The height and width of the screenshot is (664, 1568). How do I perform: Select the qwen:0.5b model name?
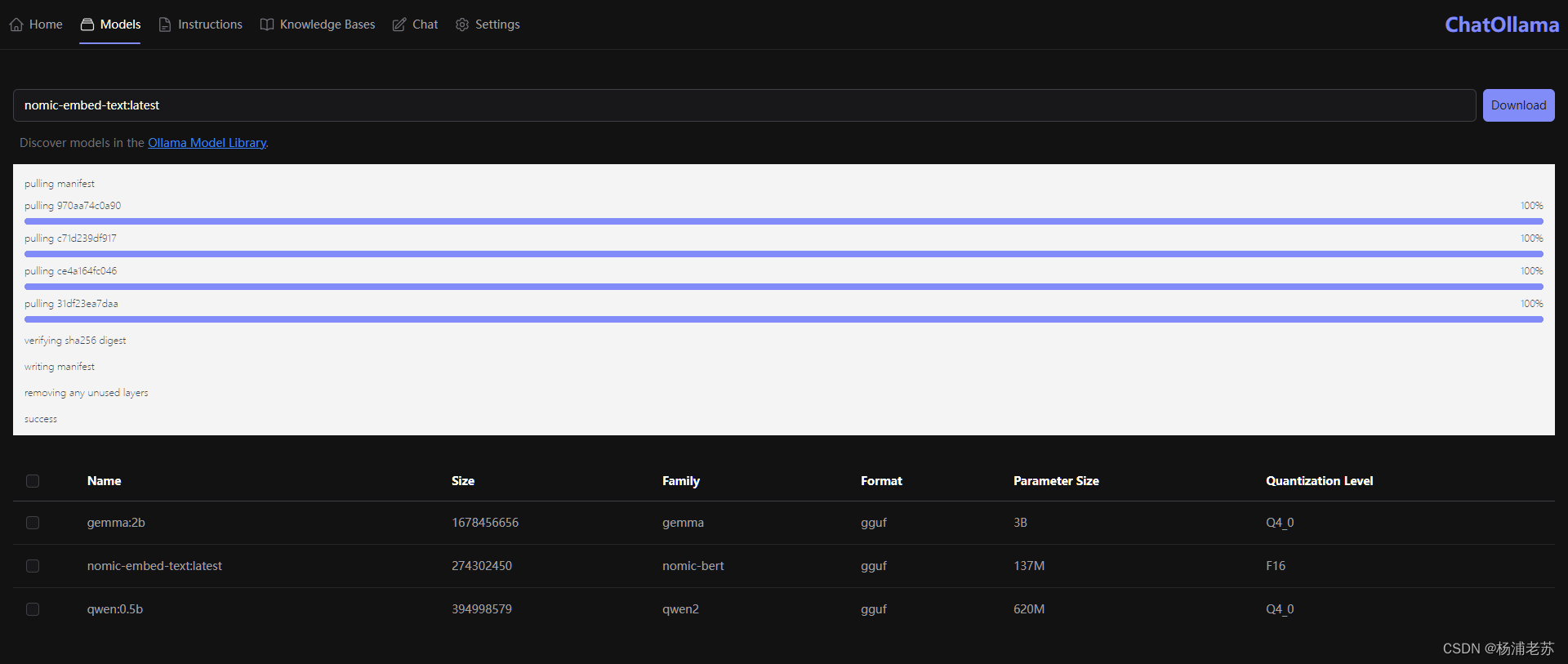click(115, 609)
